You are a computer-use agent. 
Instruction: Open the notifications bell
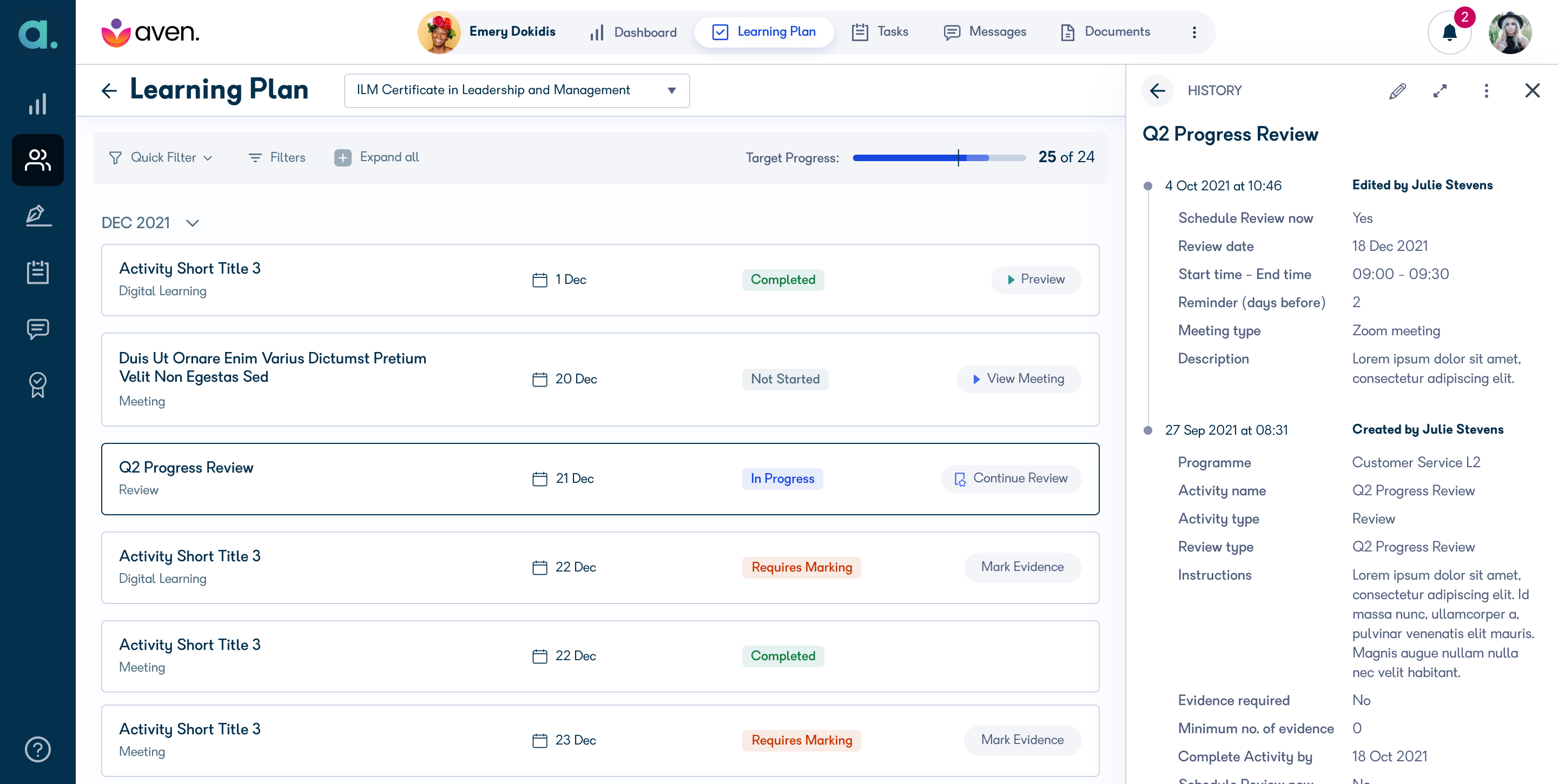click(1449, 32)
